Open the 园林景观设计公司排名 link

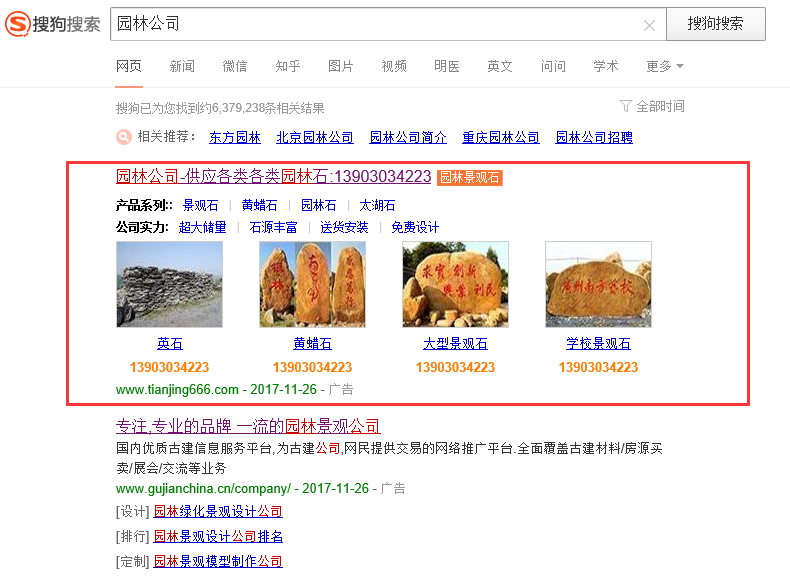pyautogui.click(x=218, y=537)
